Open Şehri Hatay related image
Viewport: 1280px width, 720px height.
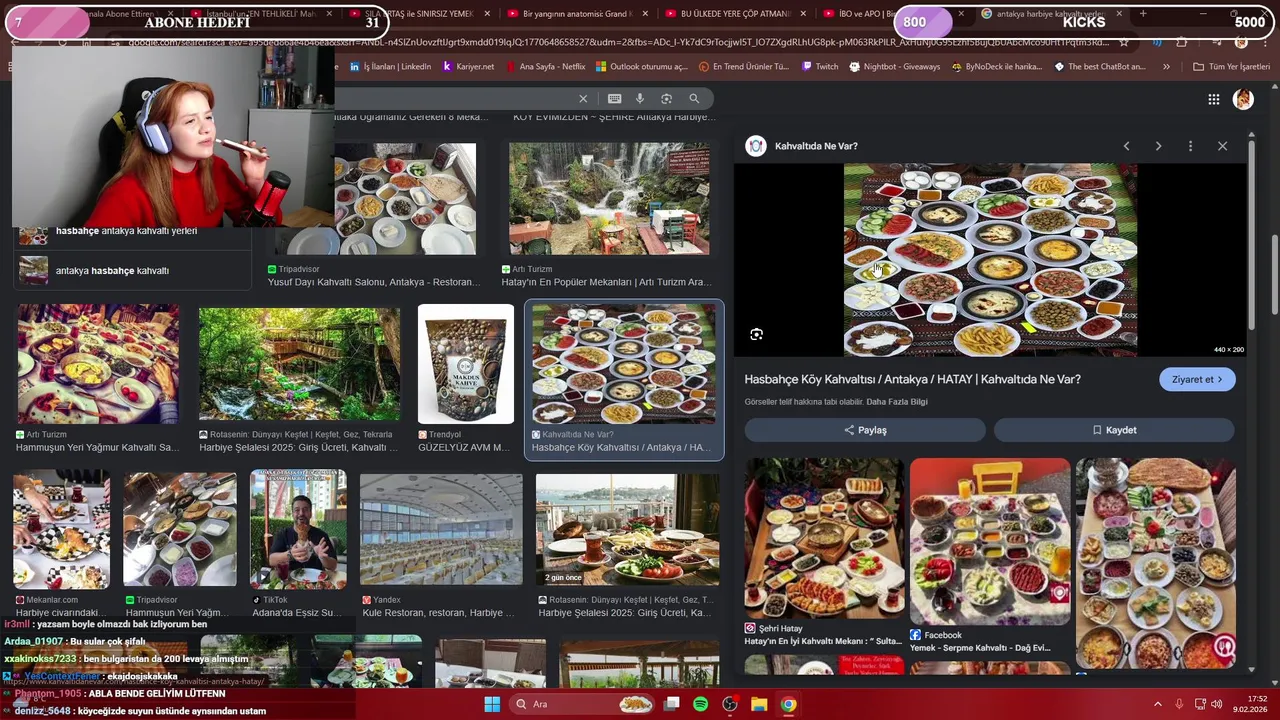click(824, 538)
